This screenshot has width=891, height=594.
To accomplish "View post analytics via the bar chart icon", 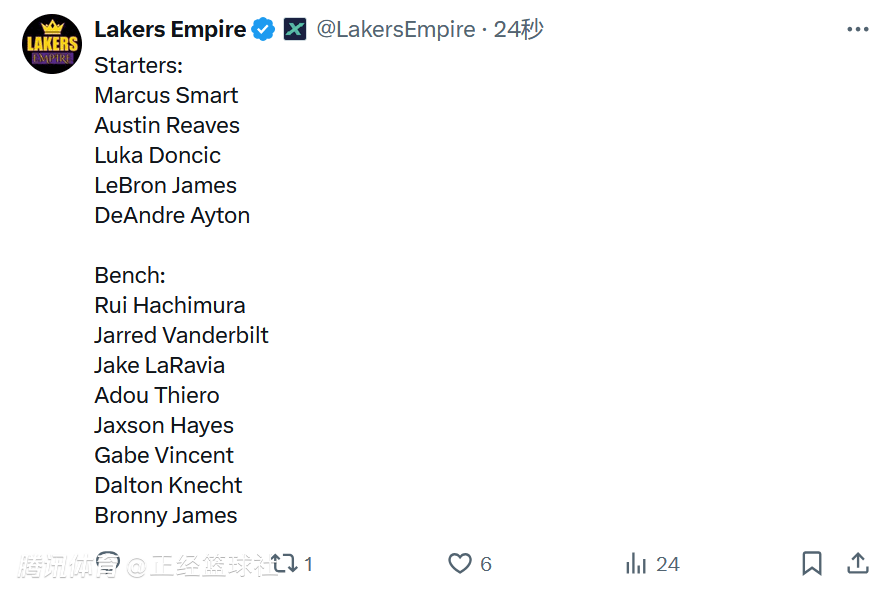I will click(636, 564).
